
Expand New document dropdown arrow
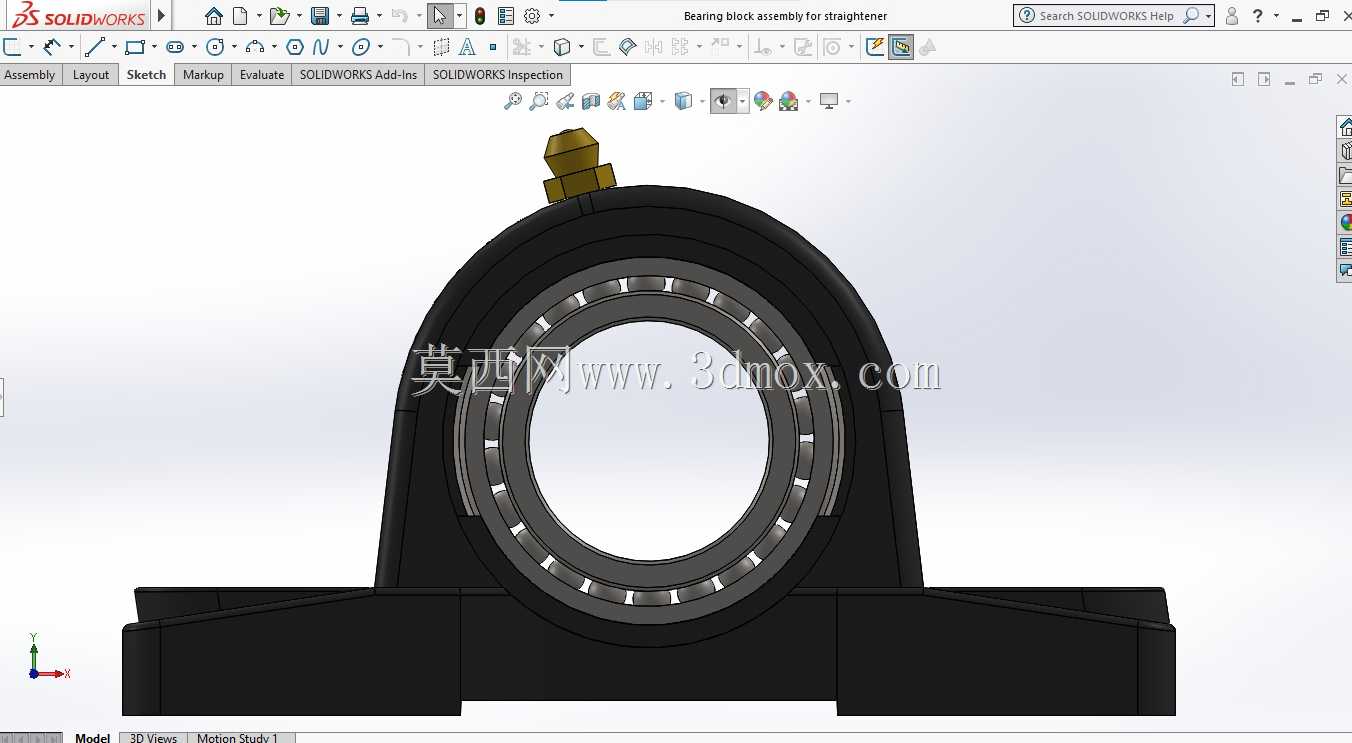[x=259, y=16]
